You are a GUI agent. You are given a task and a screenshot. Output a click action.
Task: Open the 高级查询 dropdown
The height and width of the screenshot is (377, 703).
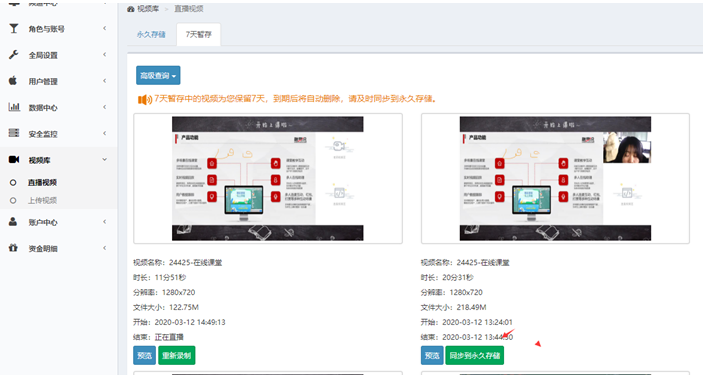point(158,75)
